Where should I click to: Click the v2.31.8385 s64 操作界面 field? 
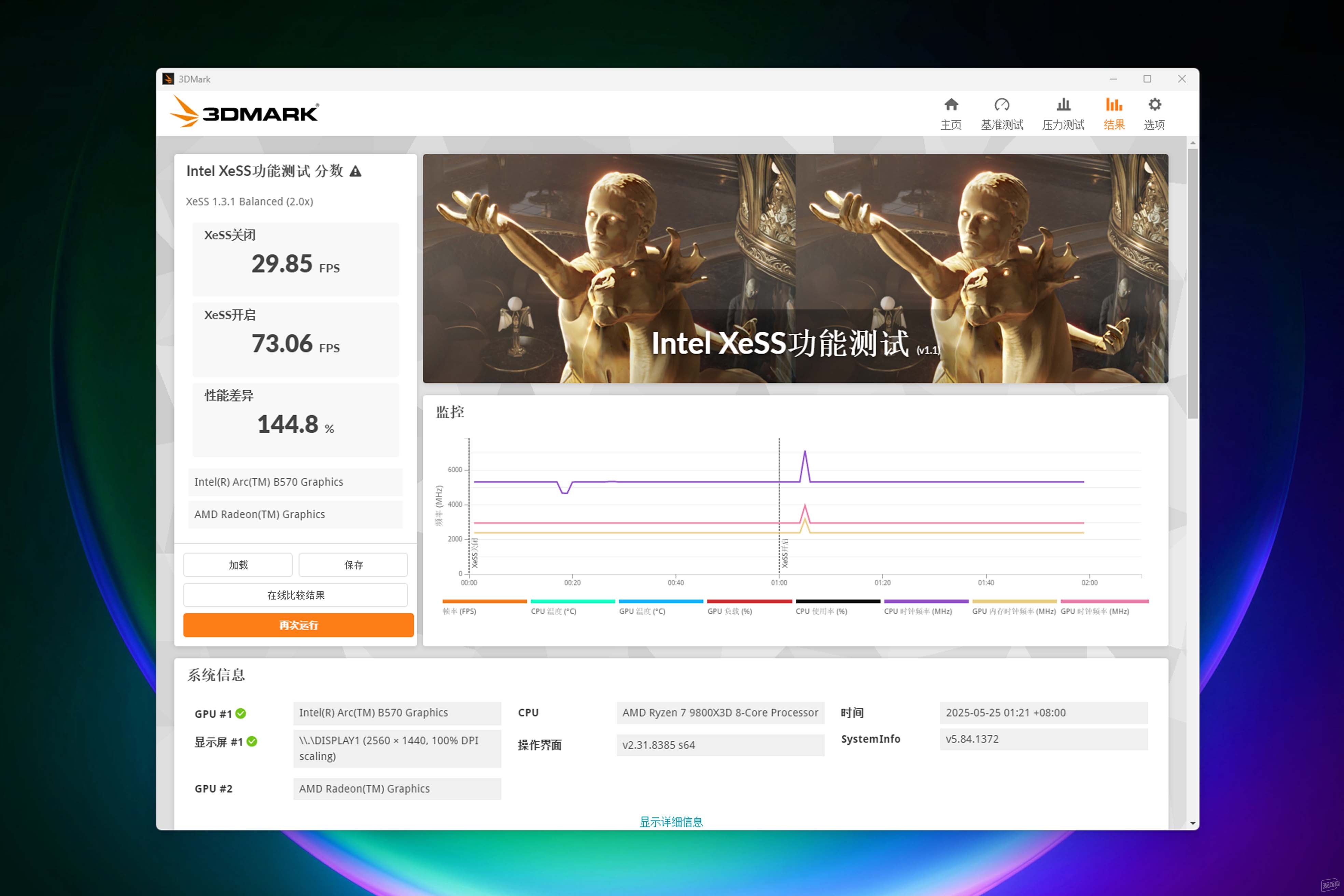tap(720, 745)
